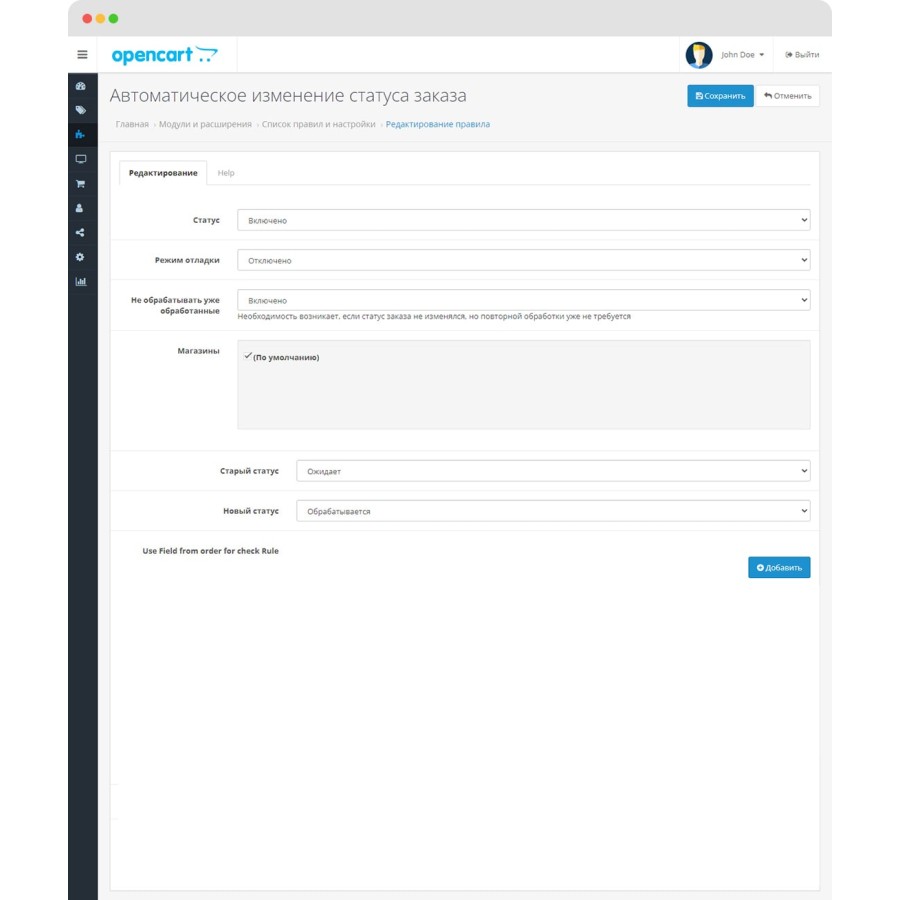Open the System gear sidebar icon
Image resolution: width=900 pixels, height=900 pixels.
[80, 257]
